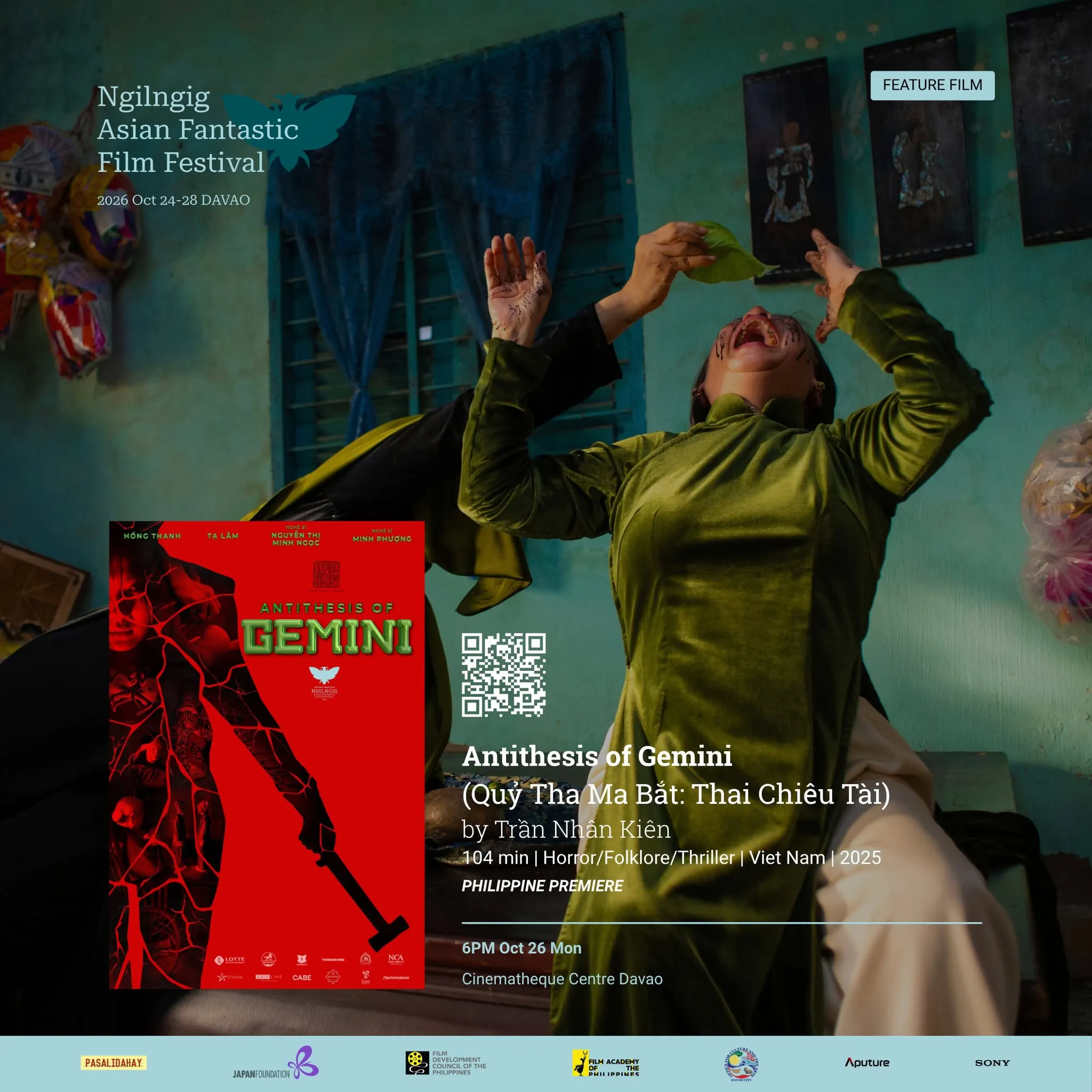Click the Japan Foundation logo
This screenshot has height=1092, width=1092.
point(275,1063)
